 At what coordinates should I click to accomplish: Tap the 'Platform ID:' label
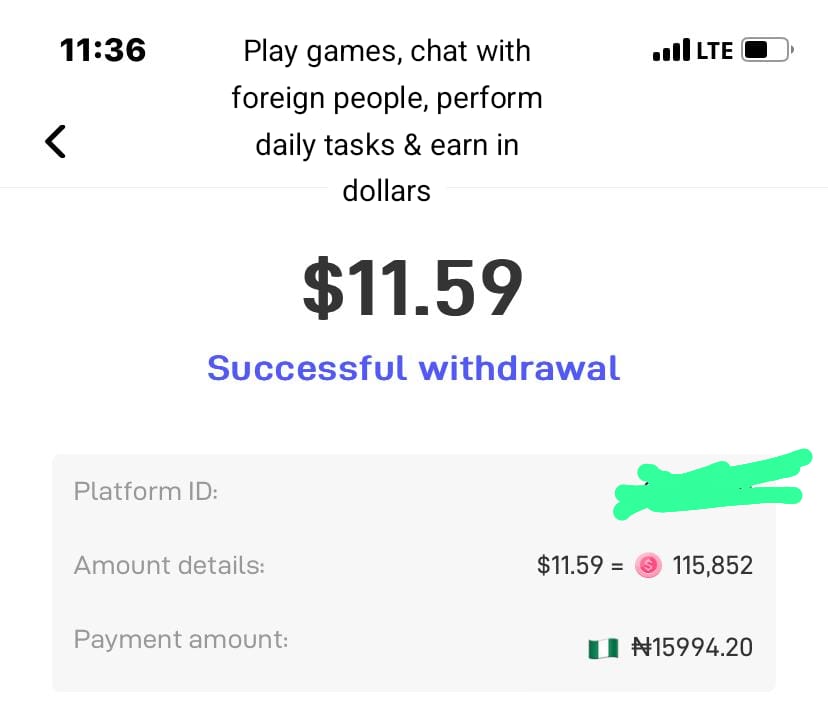pyautogui.click(x=146, y=492)
